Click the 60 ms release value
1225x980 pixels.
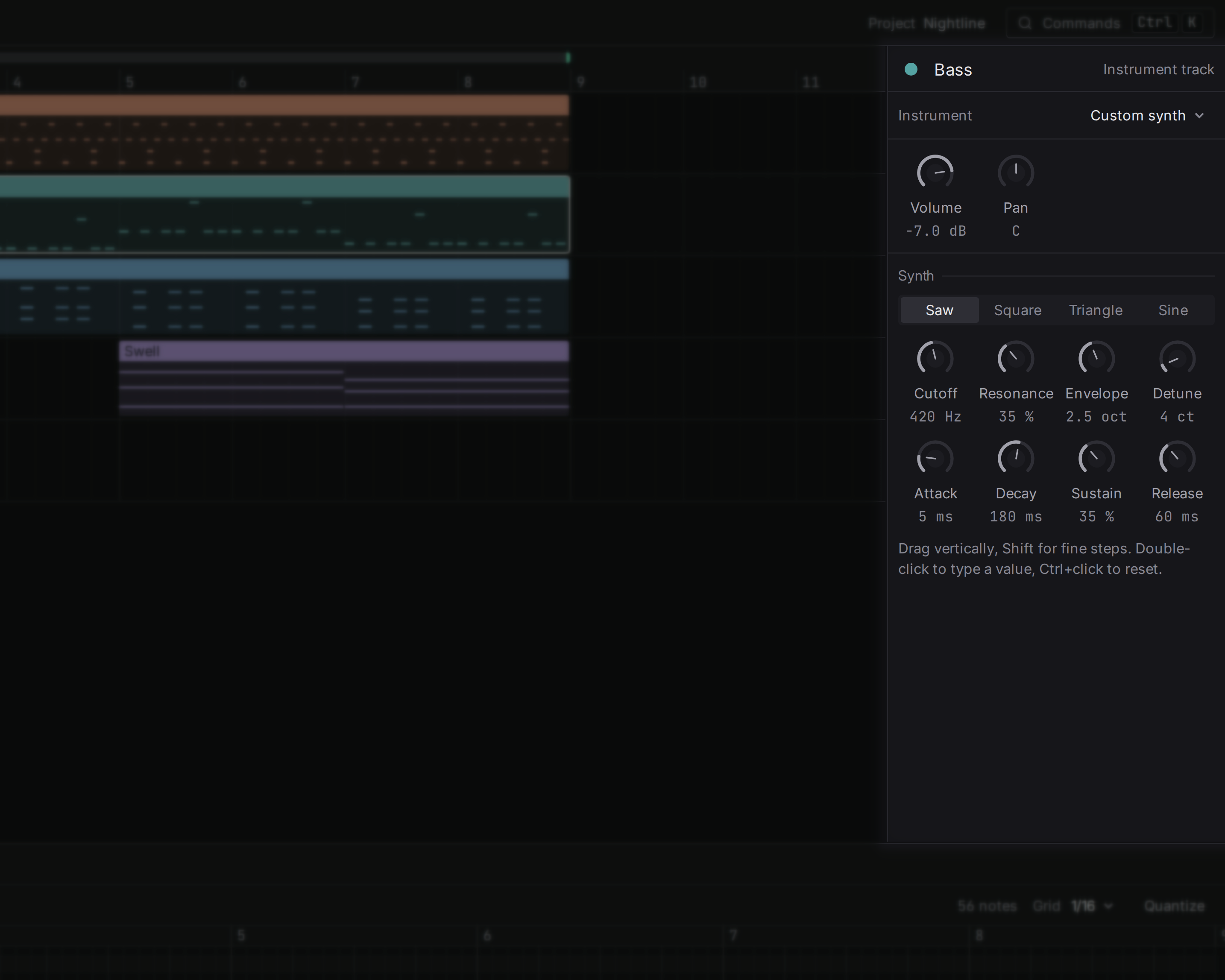tap(1177, 517)
